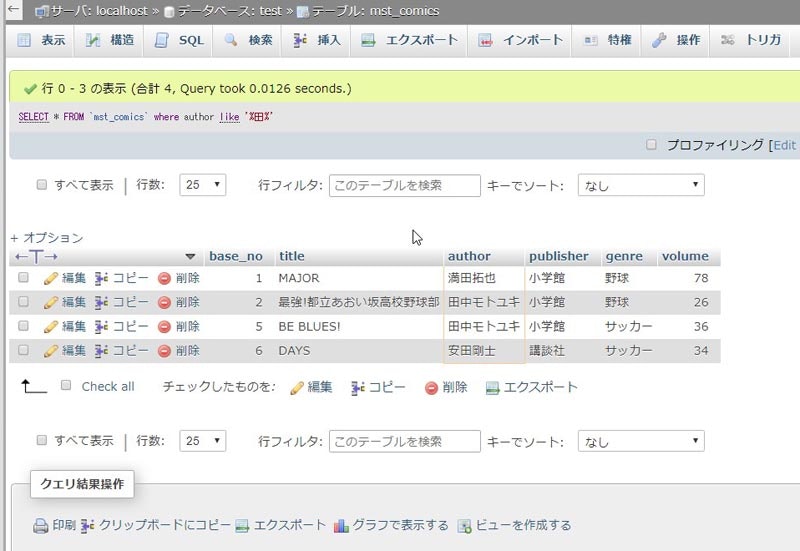Click the red delete icon in DAYS row
Viewport: 800px width, 551px height.
click(x=164, y=351)
